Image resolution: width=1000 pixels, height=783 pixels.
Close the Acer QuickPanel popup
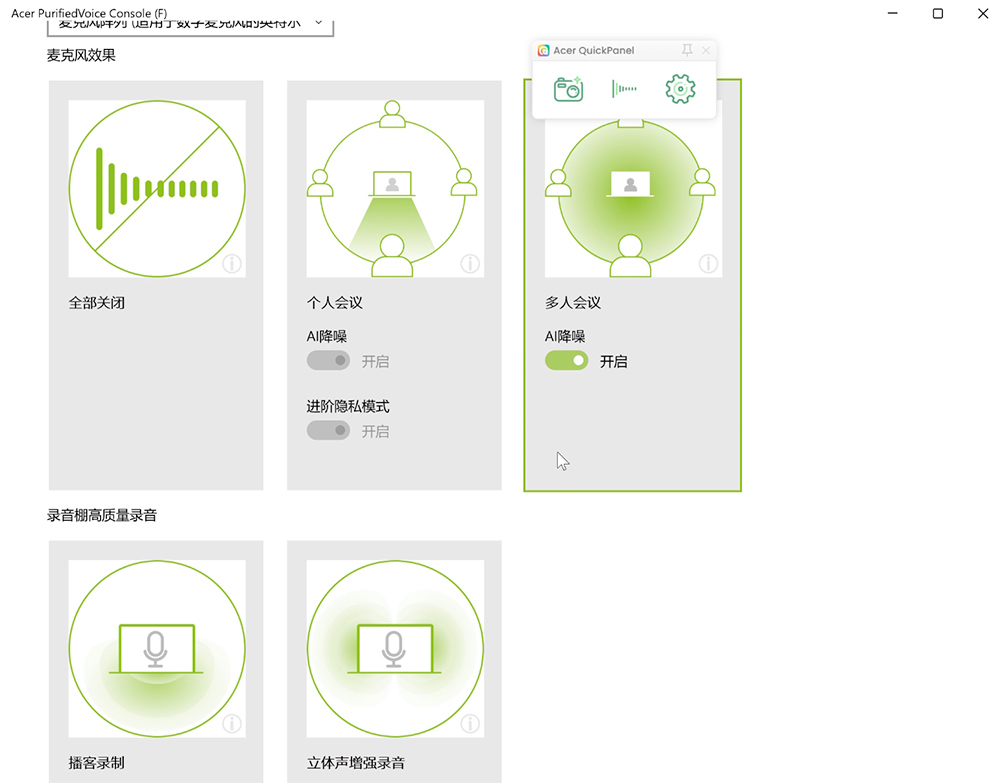coord(706,50)
